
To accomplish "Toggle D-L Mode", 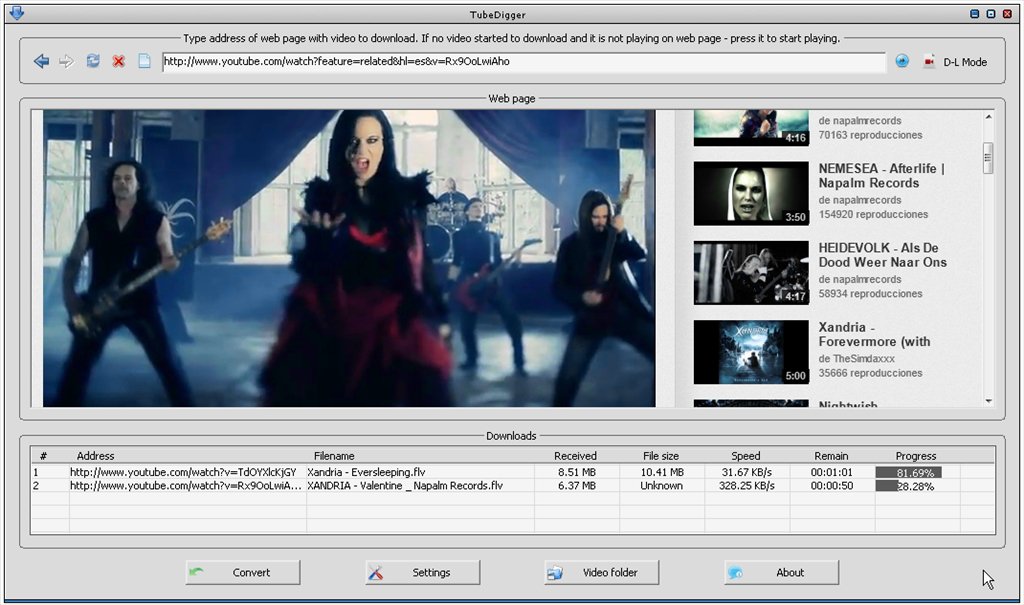I will point(955,62).
